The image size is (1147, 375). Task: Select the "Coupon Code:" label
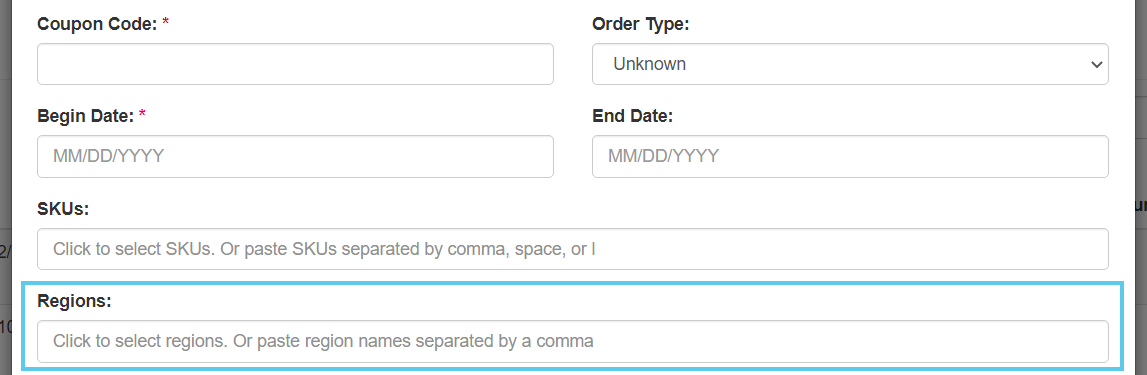97,23
